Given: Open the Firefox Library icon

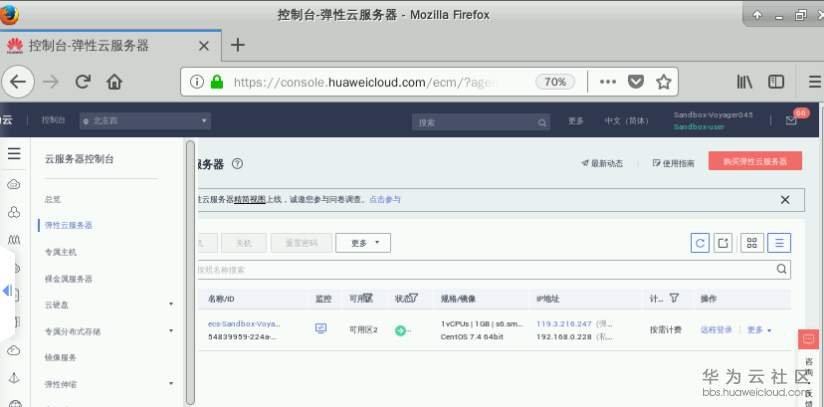Looking at the screenshot, I should [744, 82].
